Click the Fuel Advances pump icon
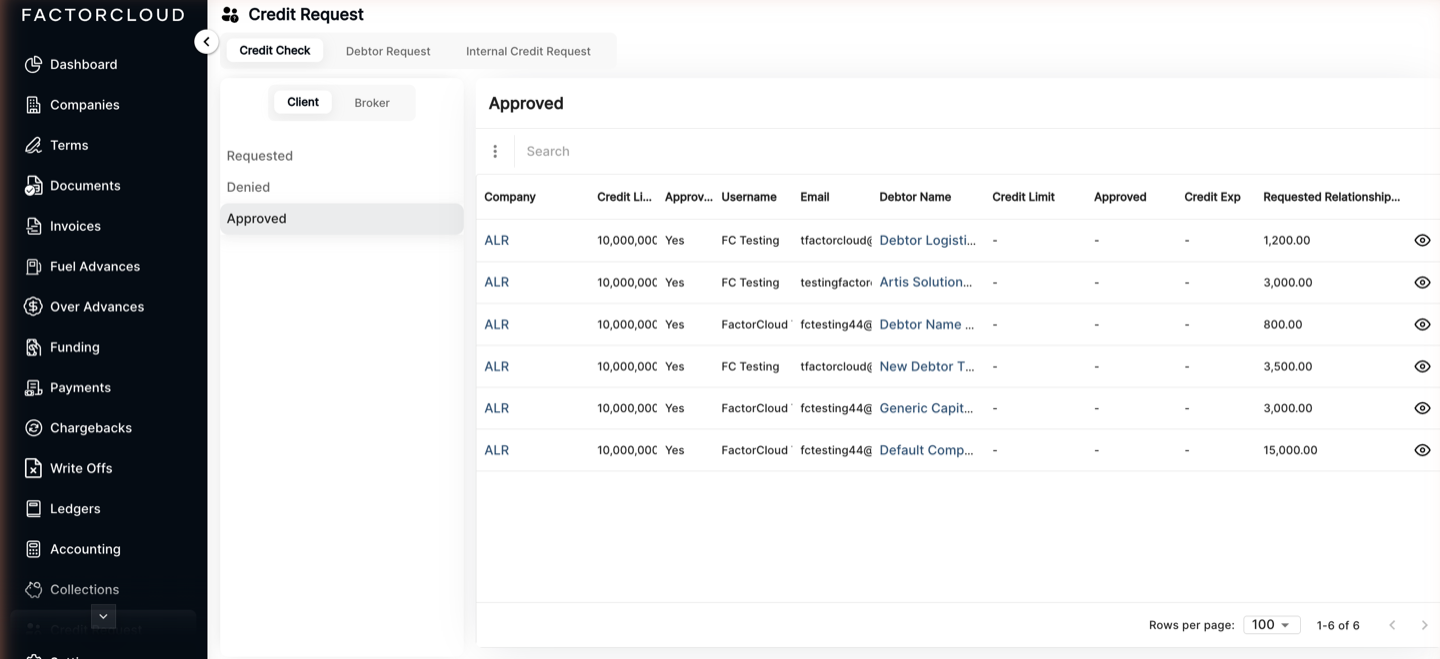The height and width of the screenshot is (659, 1440). point(33,266)
